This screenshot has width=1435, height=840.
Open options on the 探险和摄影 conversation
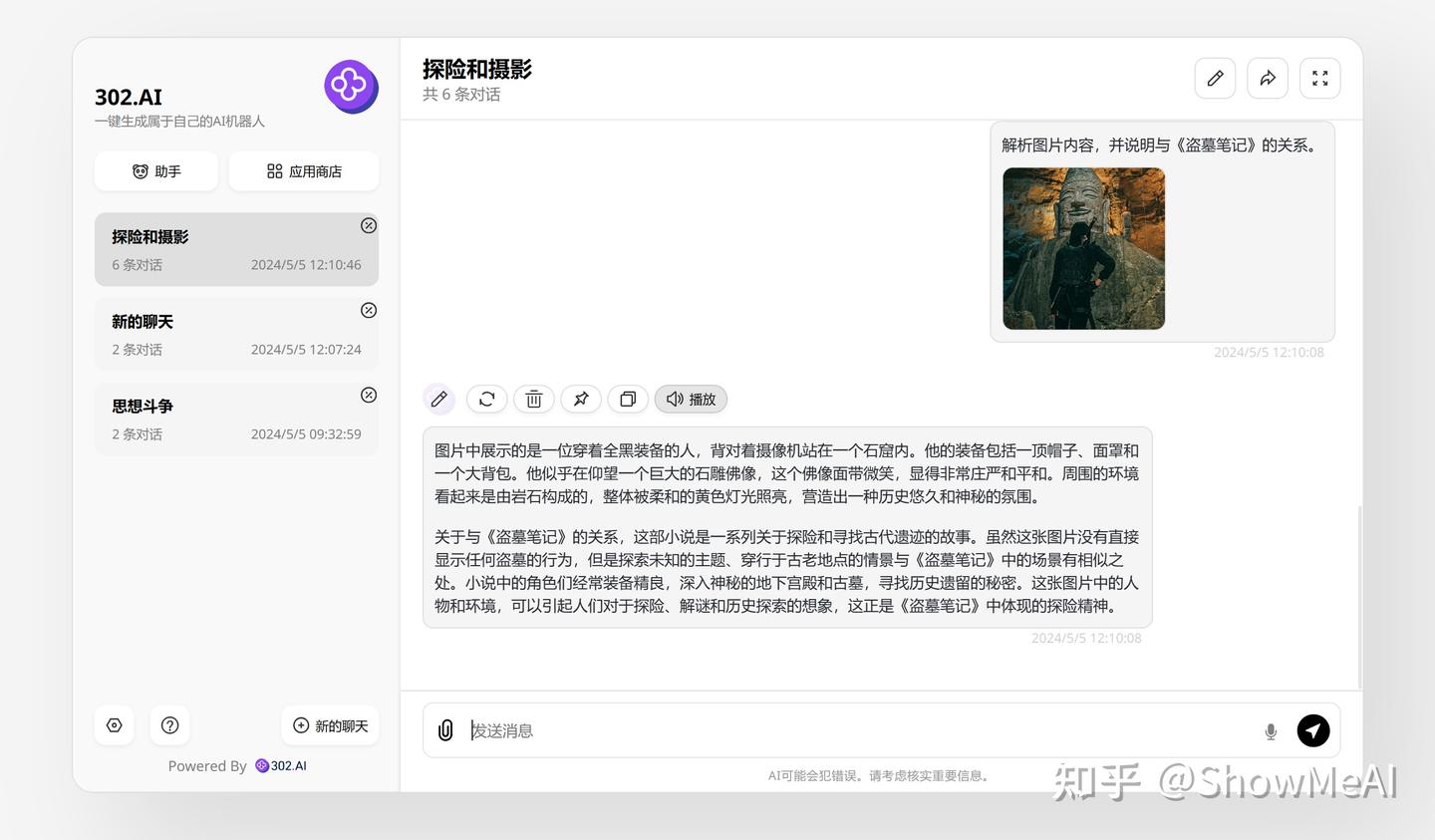[x=368, y=225]
